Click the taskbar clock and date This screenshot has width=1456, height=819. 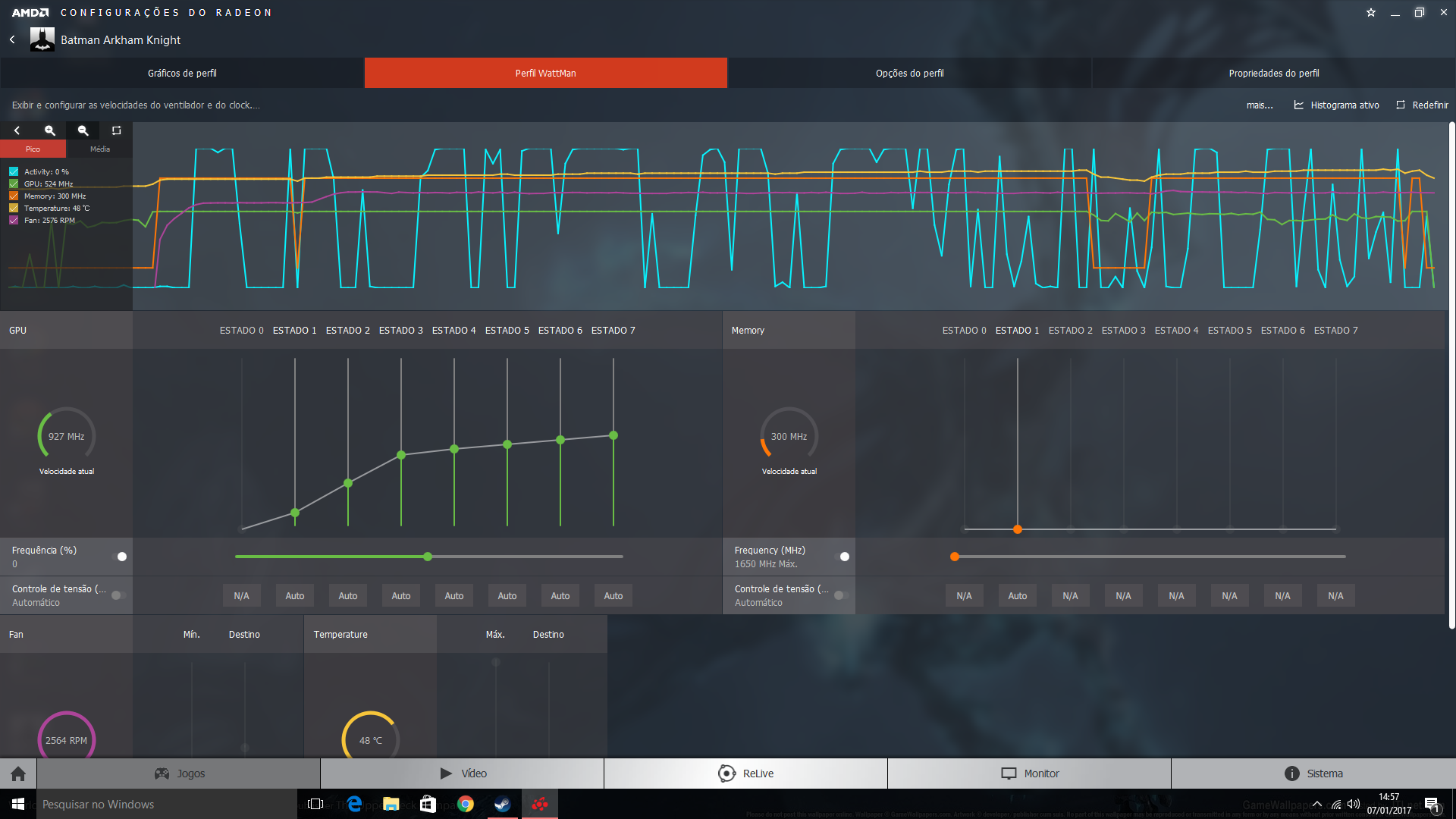coord(1389,804)
